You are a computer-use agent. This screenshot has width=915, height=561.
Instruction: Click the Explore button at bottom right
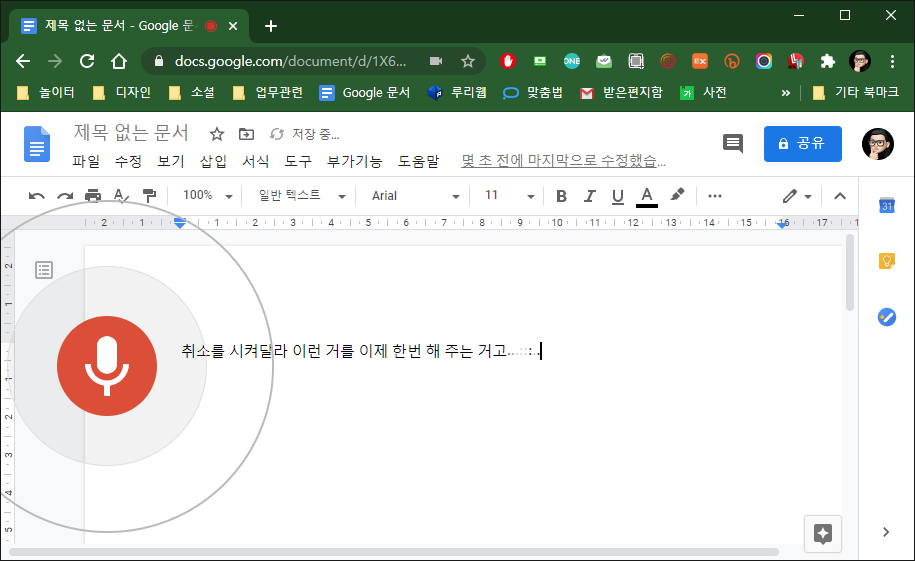[823, 534]
